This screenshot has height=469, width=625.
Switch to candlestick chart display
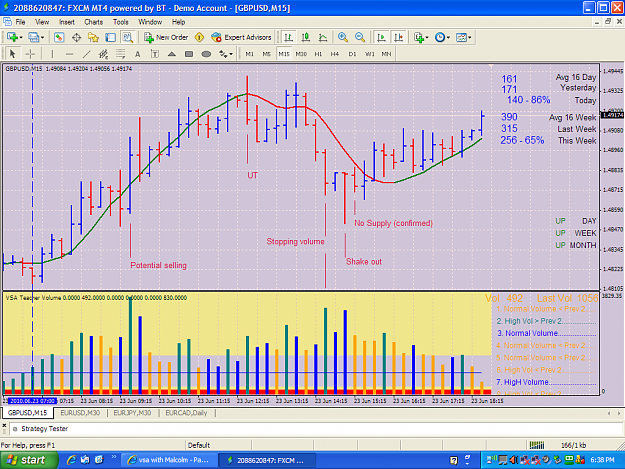point(306,37)
